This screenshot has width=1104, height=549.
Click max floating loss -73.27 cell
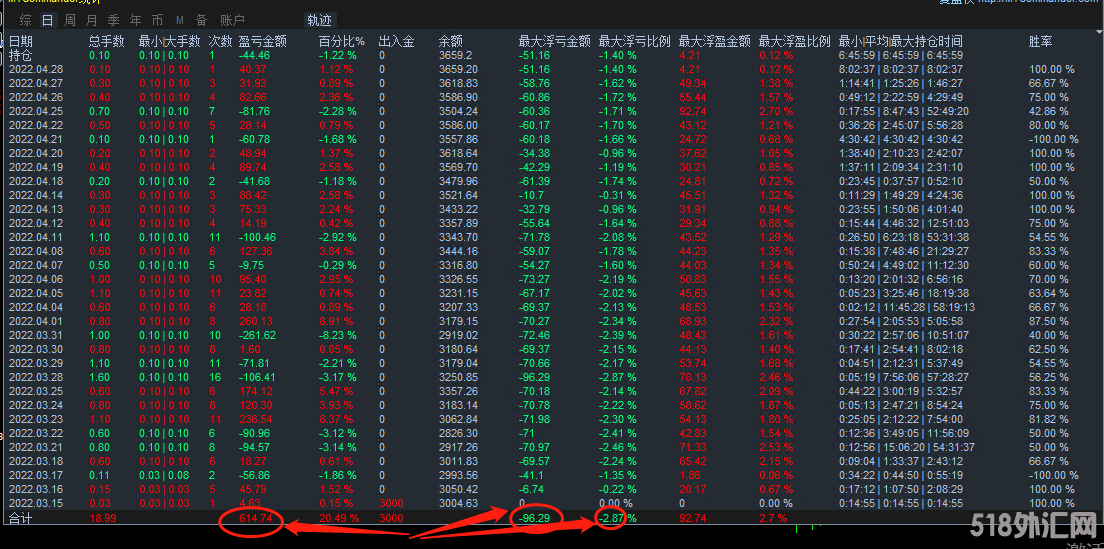point(534,279)
